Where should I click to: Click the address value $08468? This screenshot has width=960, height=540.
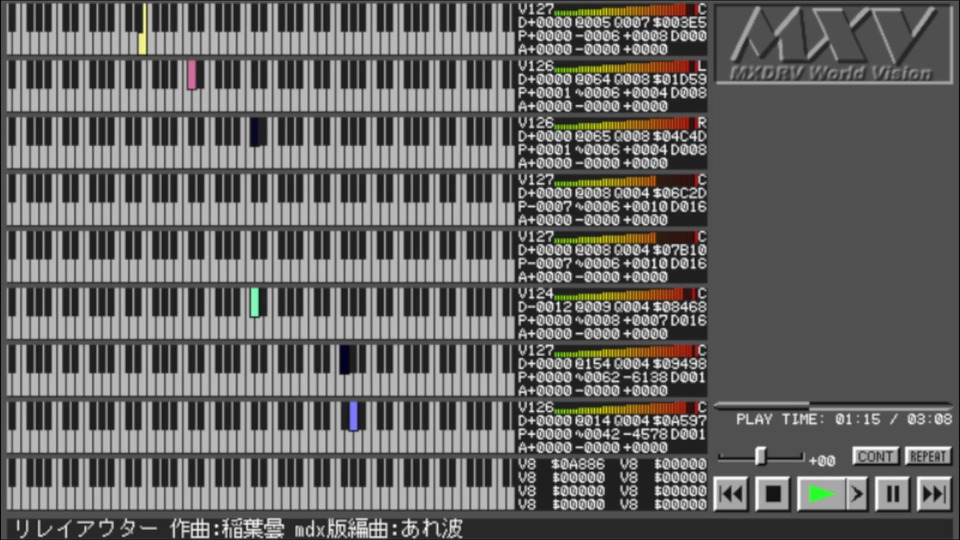[x=680, y=307]
